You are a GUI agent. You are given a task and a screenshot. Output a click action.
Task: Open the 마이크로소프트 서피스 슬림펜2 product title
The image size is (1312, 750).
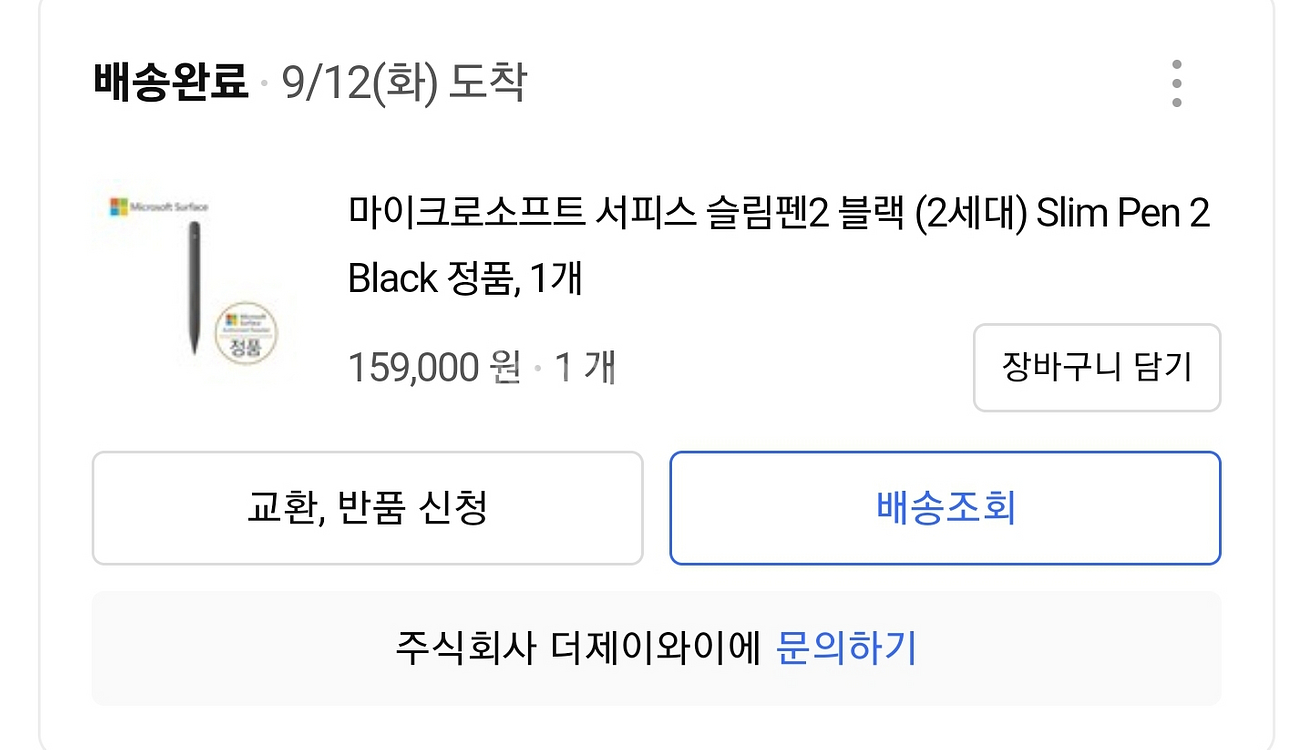[779, 245]
